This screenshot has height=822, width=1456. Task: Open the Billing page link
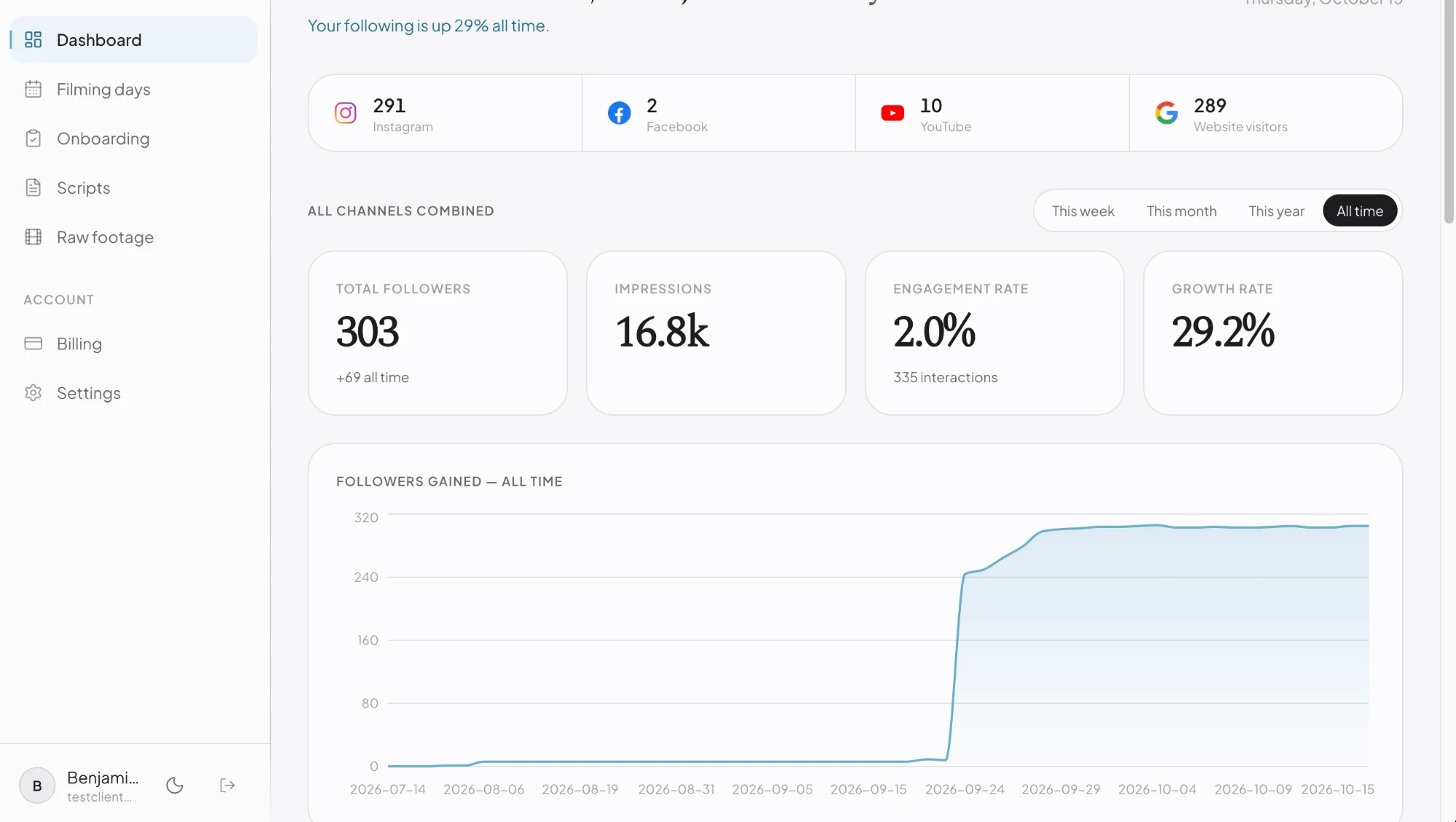(x=134, y=343)
